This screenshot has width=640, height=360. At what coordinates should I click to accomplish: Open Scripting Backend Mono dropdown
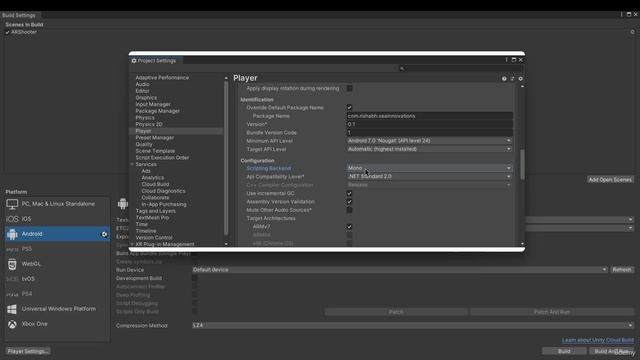coord(429,168)
